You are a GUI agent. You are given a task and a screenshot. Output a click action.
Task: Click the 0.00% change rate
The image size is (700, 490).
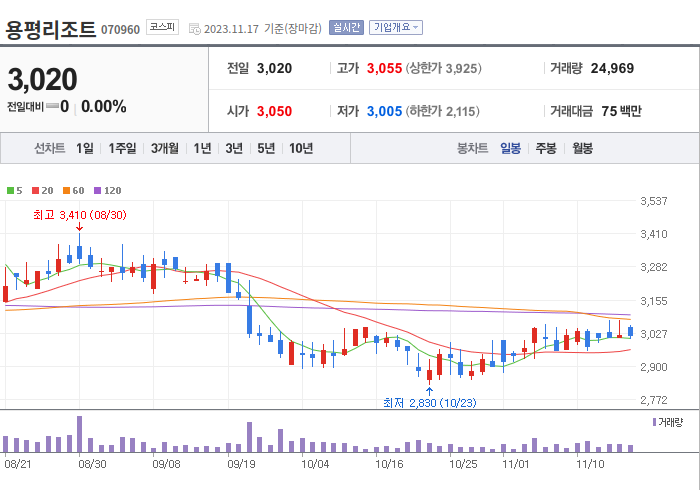point(104,107)
